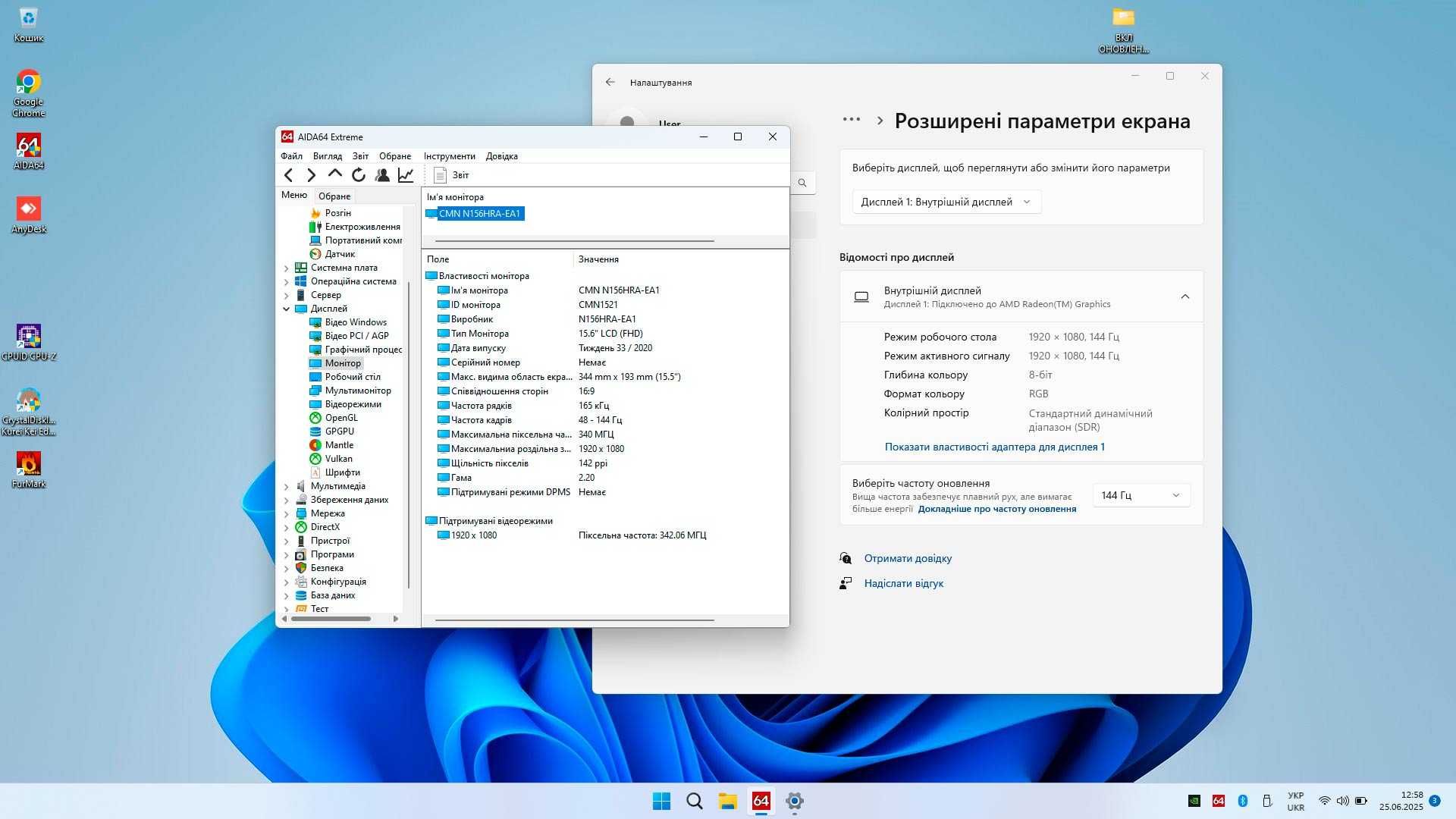Click the Settings search icon
Viewport: 1456px width, 819px height.
coord(802,183)
